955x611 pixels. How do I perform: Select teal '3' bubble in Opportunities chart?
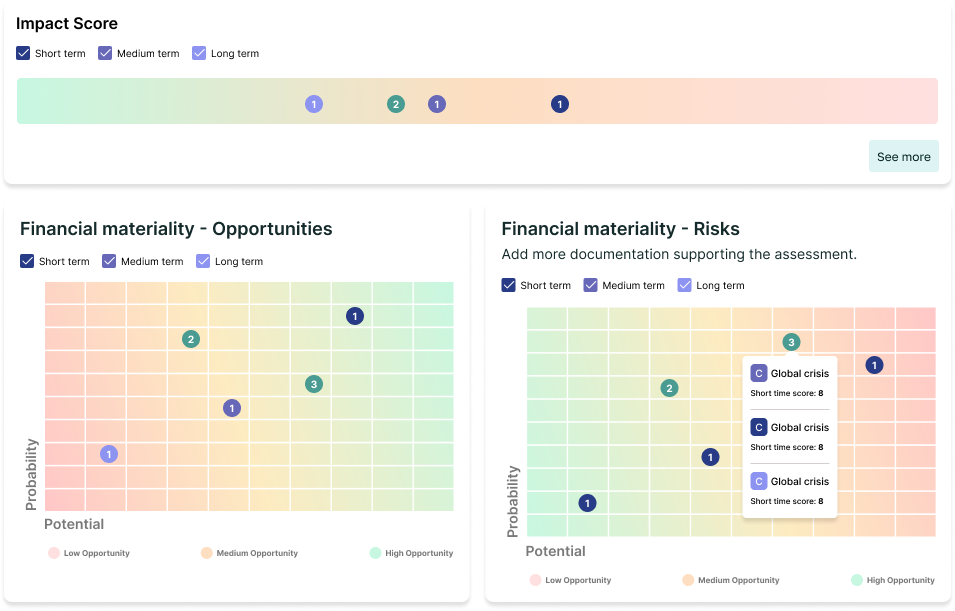(x=314, y=384)
